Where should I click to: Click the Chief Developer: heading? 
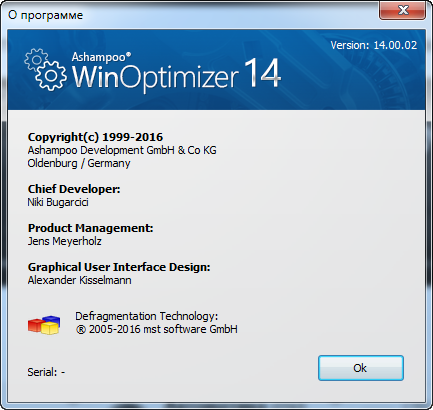tap(74, 189)
